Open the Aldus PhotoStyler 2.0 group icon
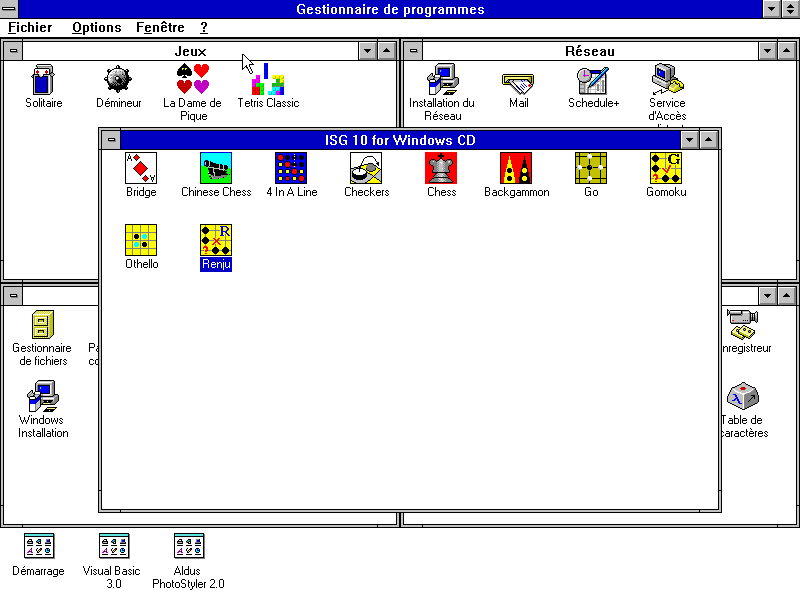Screen dimensions: 800x600 pyautogui.click(x=189, y=546)
